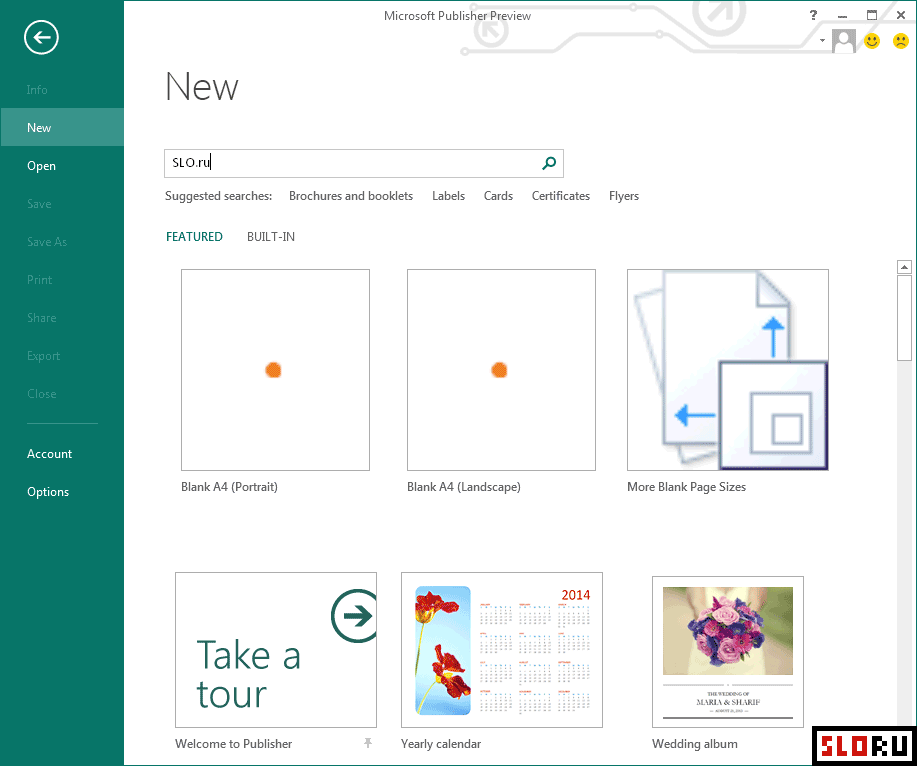Open the Take a tour template
917x766 pixels.
[276, 650]
